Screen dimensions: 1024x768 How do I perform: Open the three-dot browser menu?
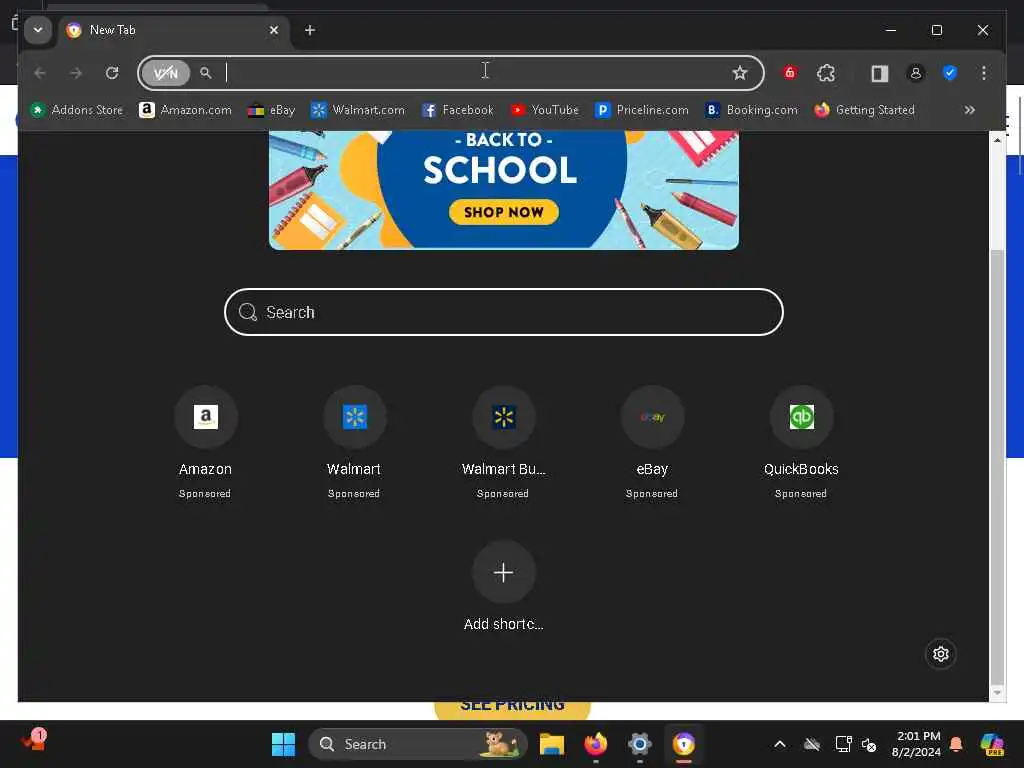click(984, 73)
